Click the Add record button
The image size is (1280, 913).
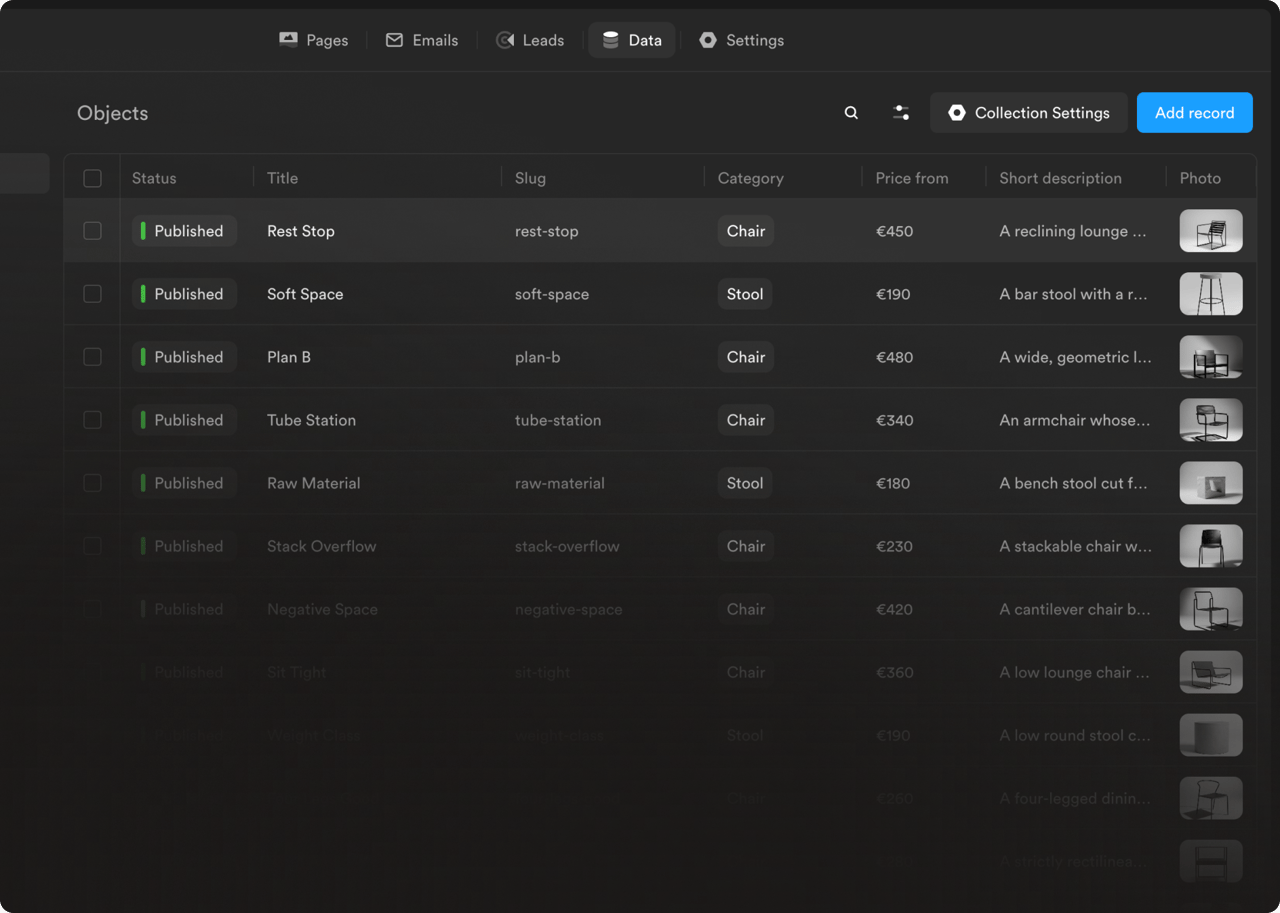click(x=1194, y=113)
